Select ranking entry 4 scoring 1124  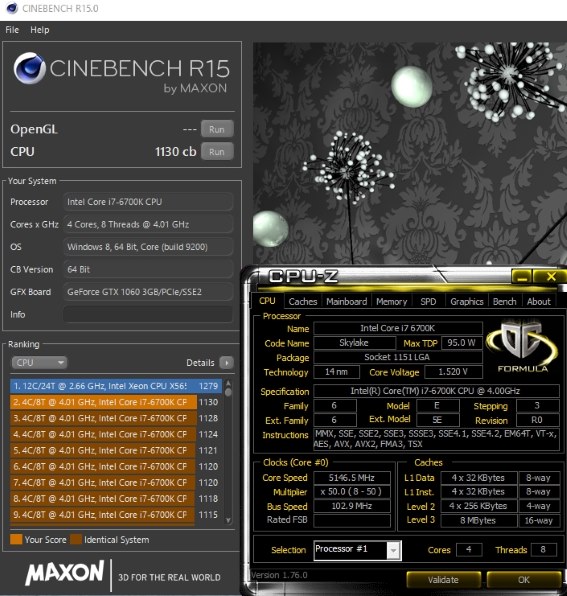coord(116,434)
